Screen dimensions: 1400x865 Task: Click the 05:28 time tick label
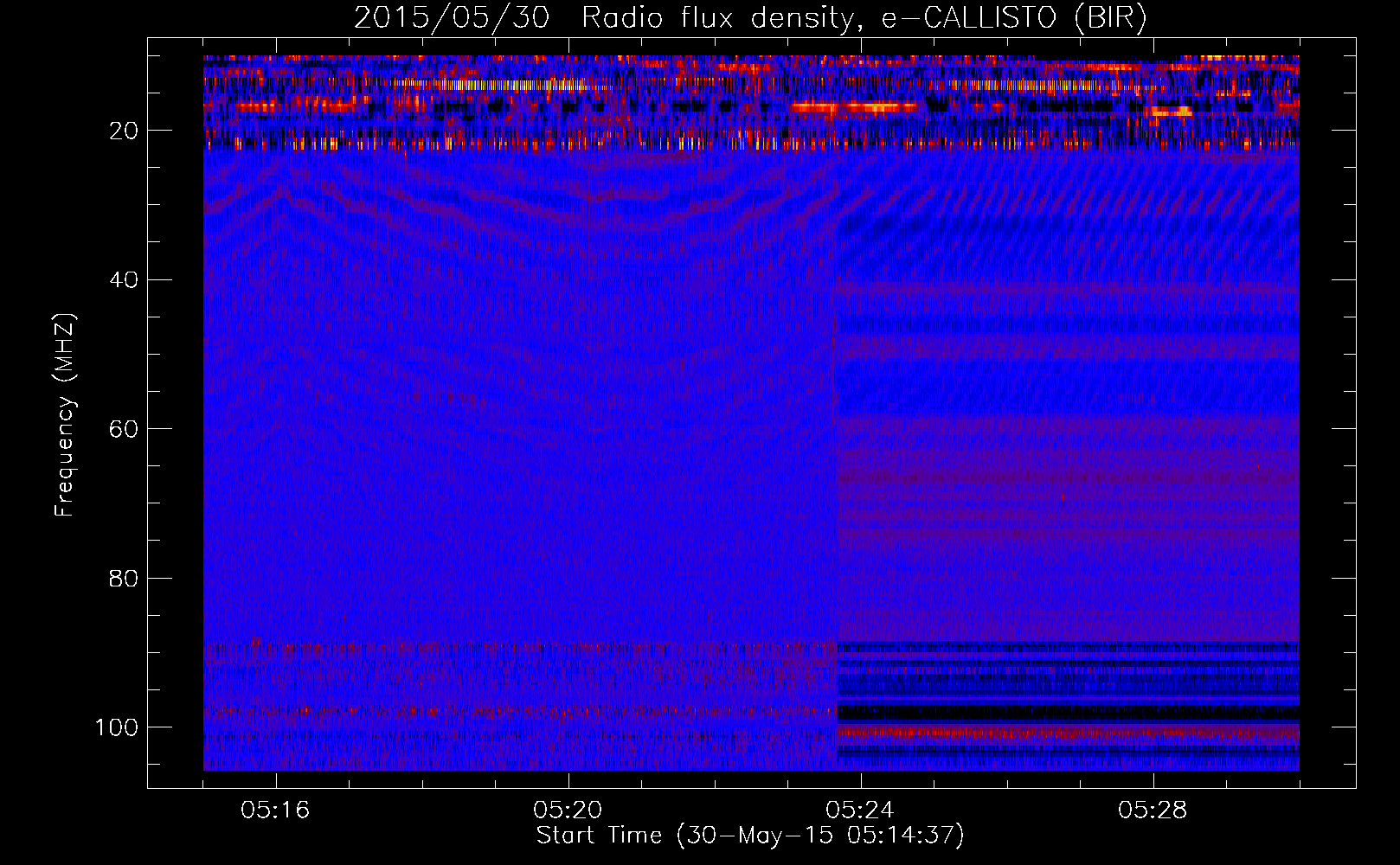pyautogui.click(x=1153, y=811)
